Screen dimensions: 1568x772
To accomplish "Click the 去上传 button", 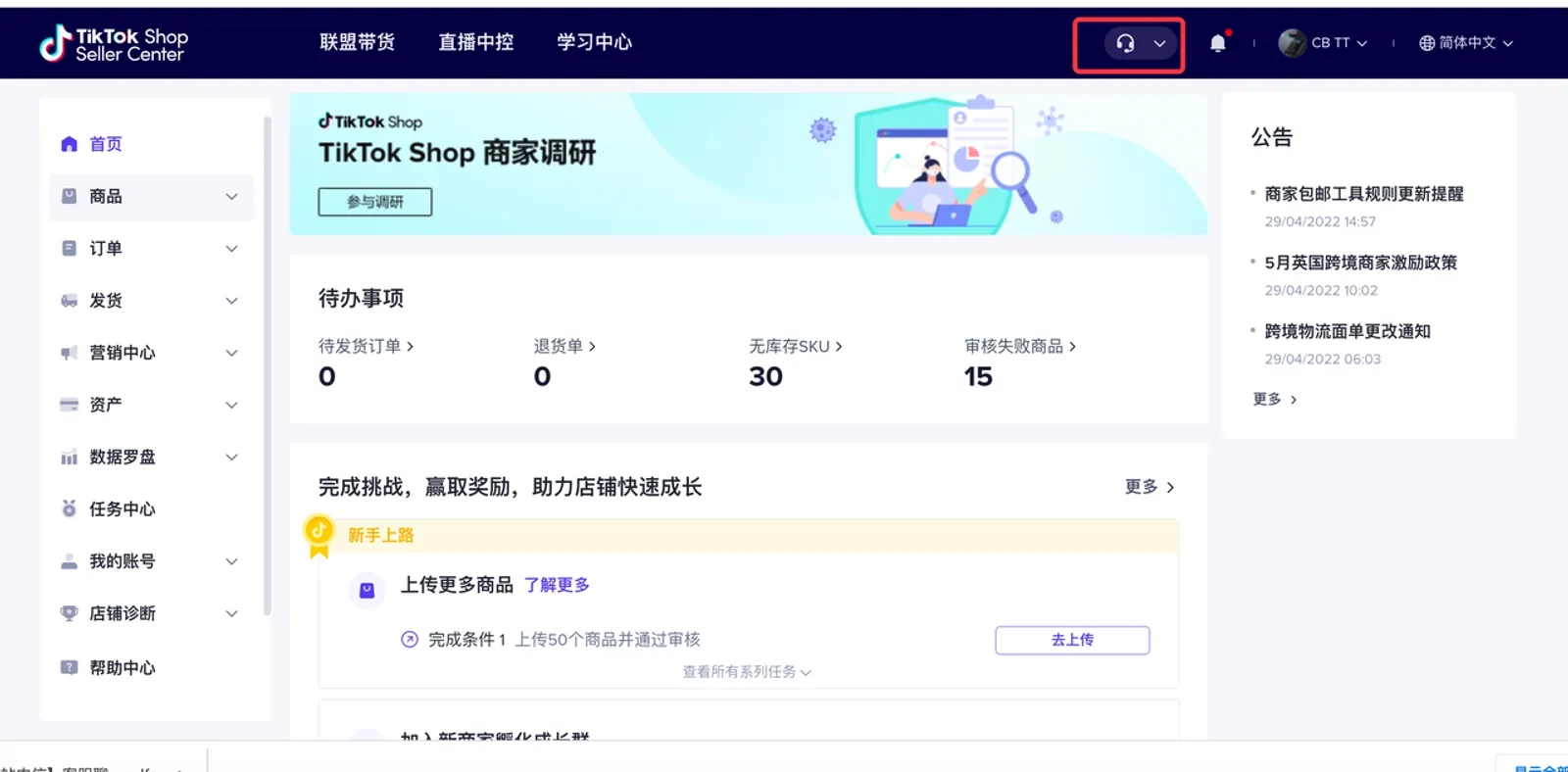I will [x=1072, y=640].
